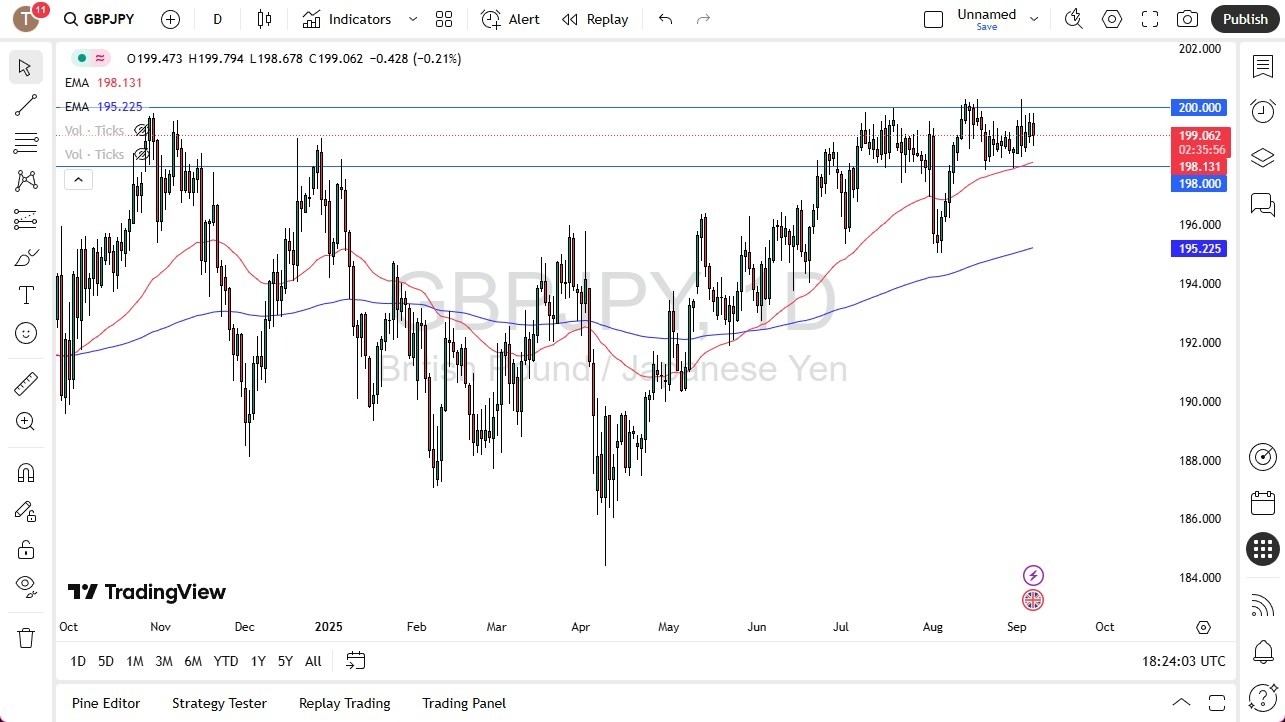Select the 1Y time range
The height and width of the screenshot is (722, 1285).
click(x=257, y=661)
